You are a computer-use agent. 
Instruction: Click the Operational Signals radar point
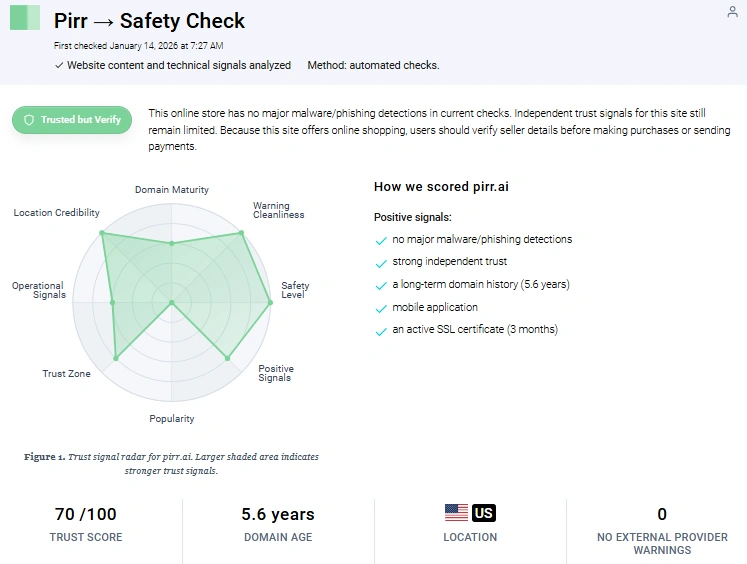tap(112, 302)
